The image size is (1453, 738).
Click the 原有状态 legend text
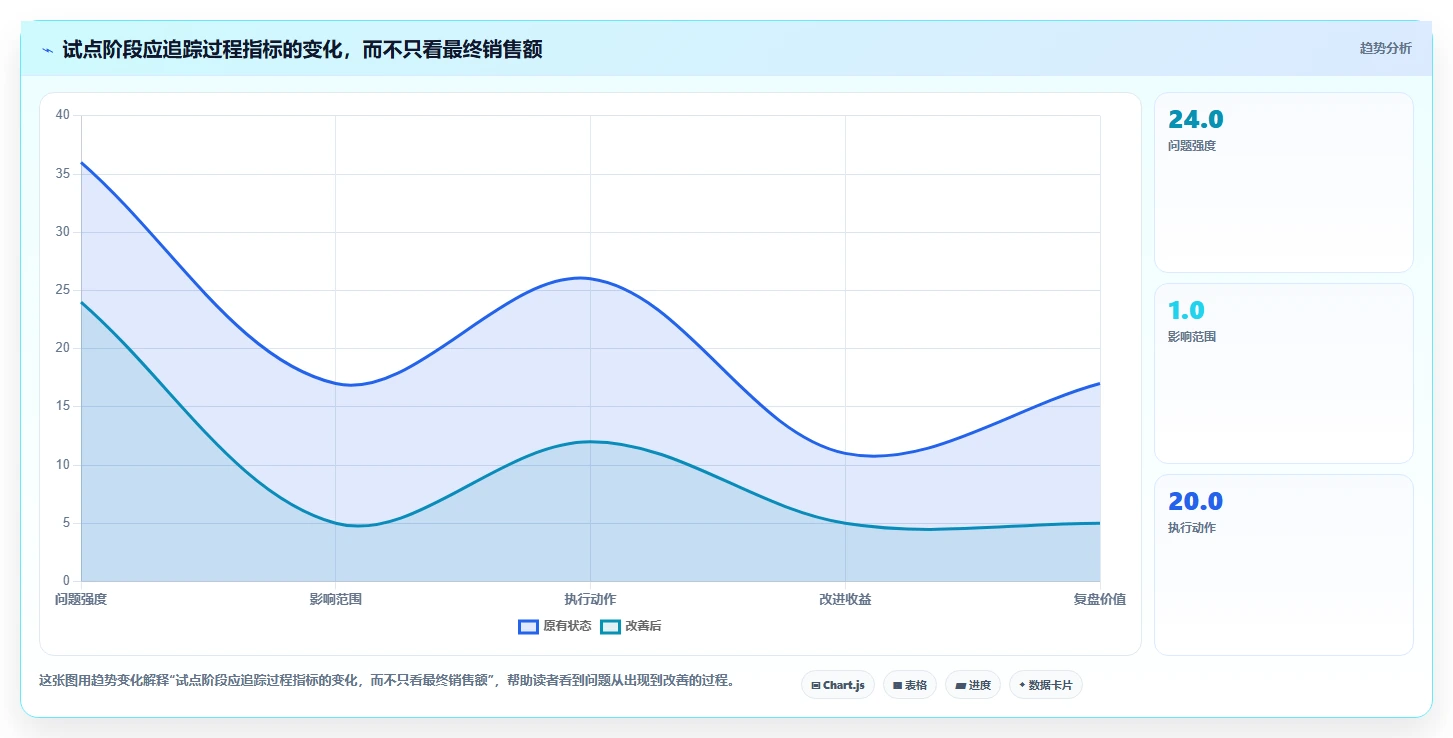[x=567, y=627]
